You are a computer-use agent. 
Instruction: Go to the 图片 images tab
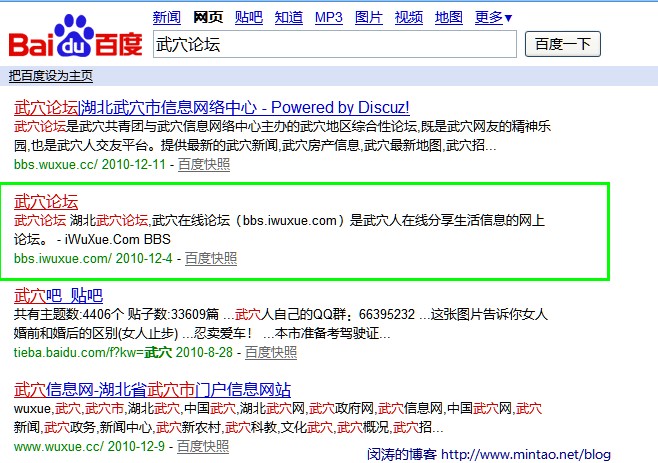[368, 17]
